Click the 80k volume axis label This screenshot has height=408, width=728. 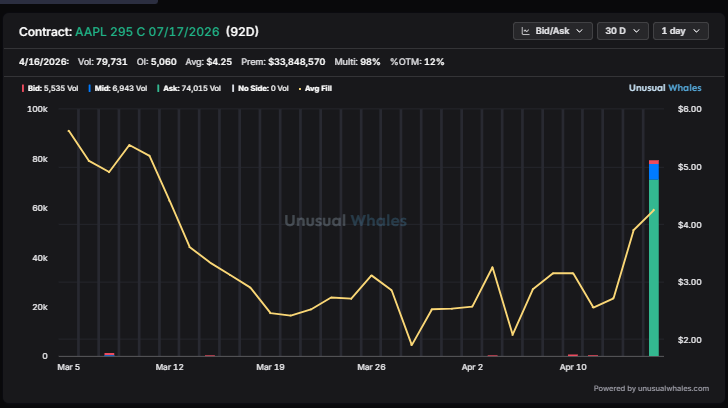(40, 159)
